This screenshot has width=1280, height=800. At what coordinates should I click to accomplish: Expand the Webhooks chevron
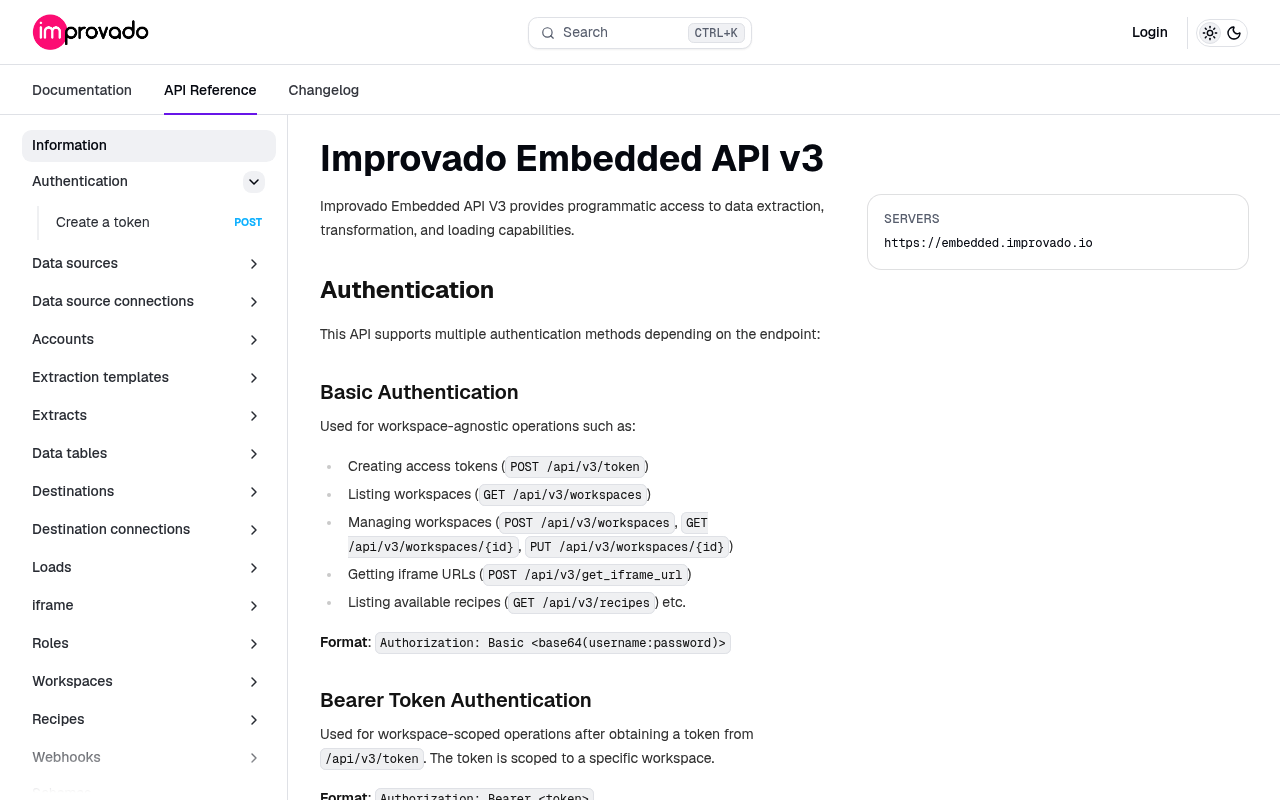254,758
